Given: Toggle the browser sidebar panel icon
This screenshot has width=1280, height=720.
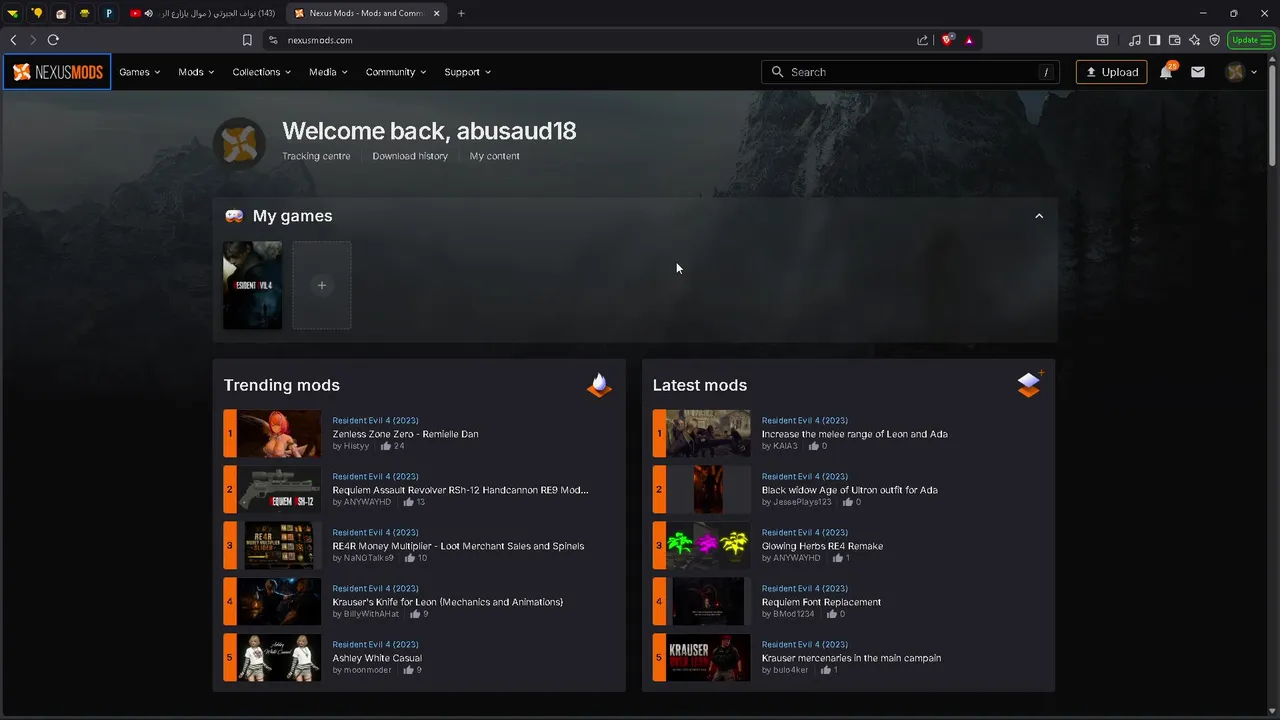Looking at the screenshot, I should pos(1154,40).
